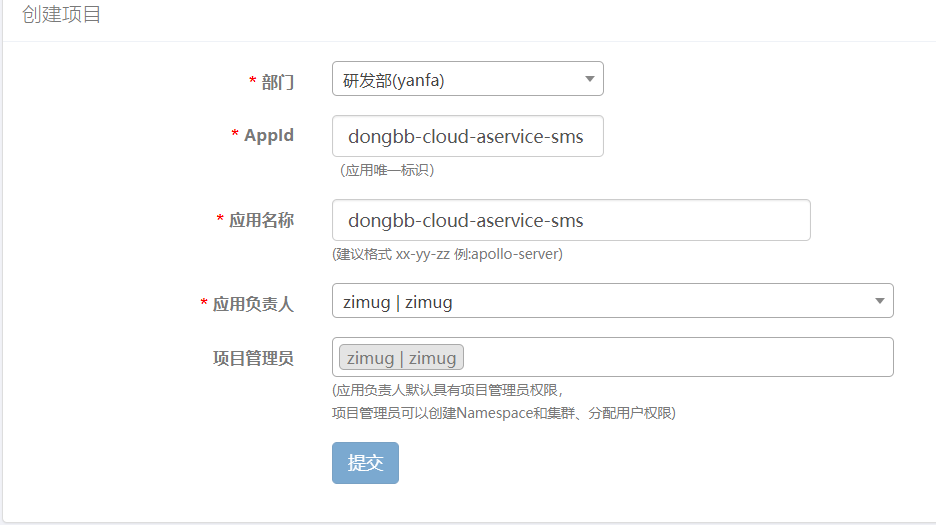This screenshot has width=936, height=525.
Task: Click the AppId field label
Action: (269, 135)
